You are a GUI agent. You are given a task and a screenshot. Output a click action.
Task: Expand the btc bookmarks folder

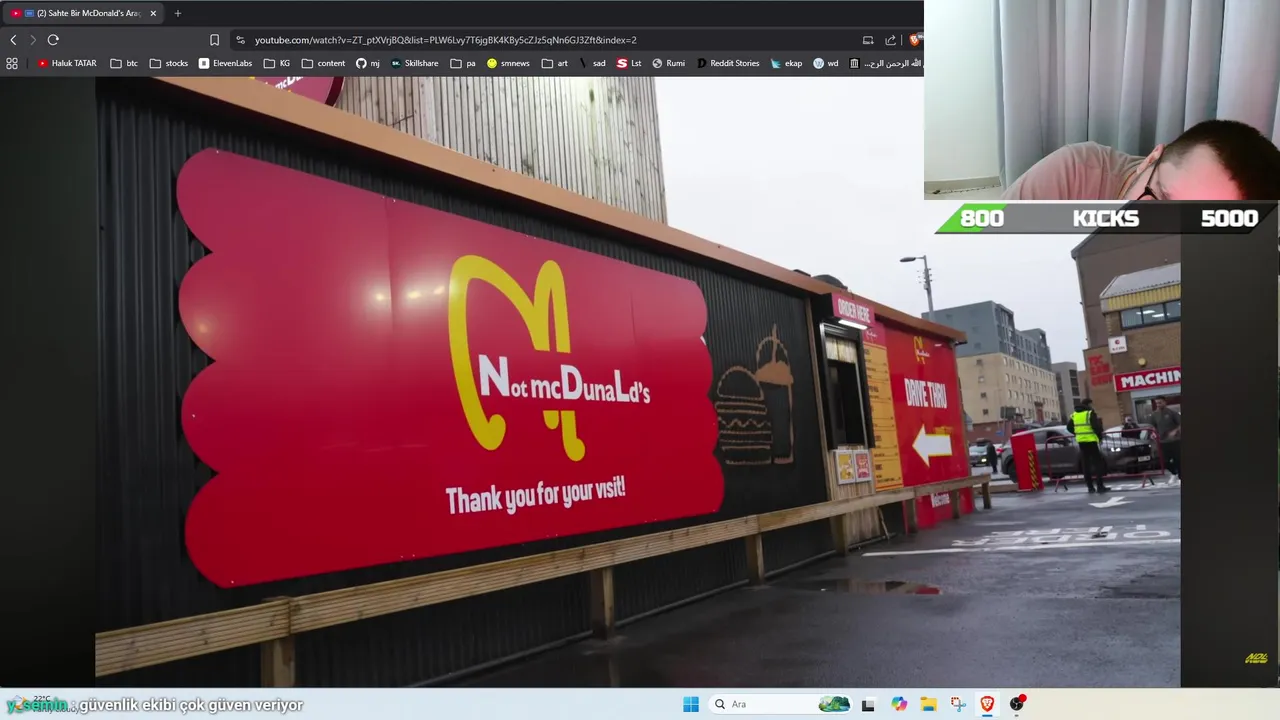[124, 63]
